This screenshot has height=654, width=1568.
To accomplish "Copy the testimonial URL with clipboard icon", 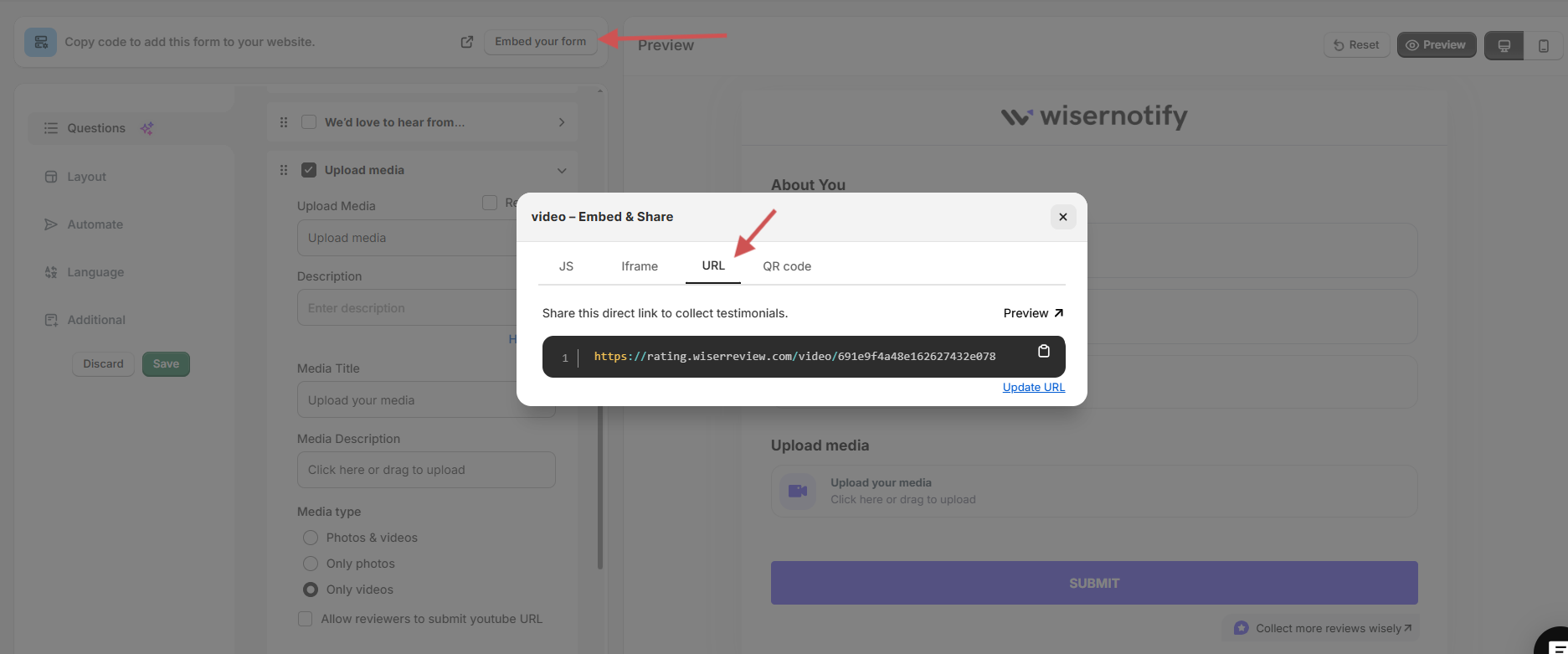I will pyautogui.click(x=1043, y=352).
